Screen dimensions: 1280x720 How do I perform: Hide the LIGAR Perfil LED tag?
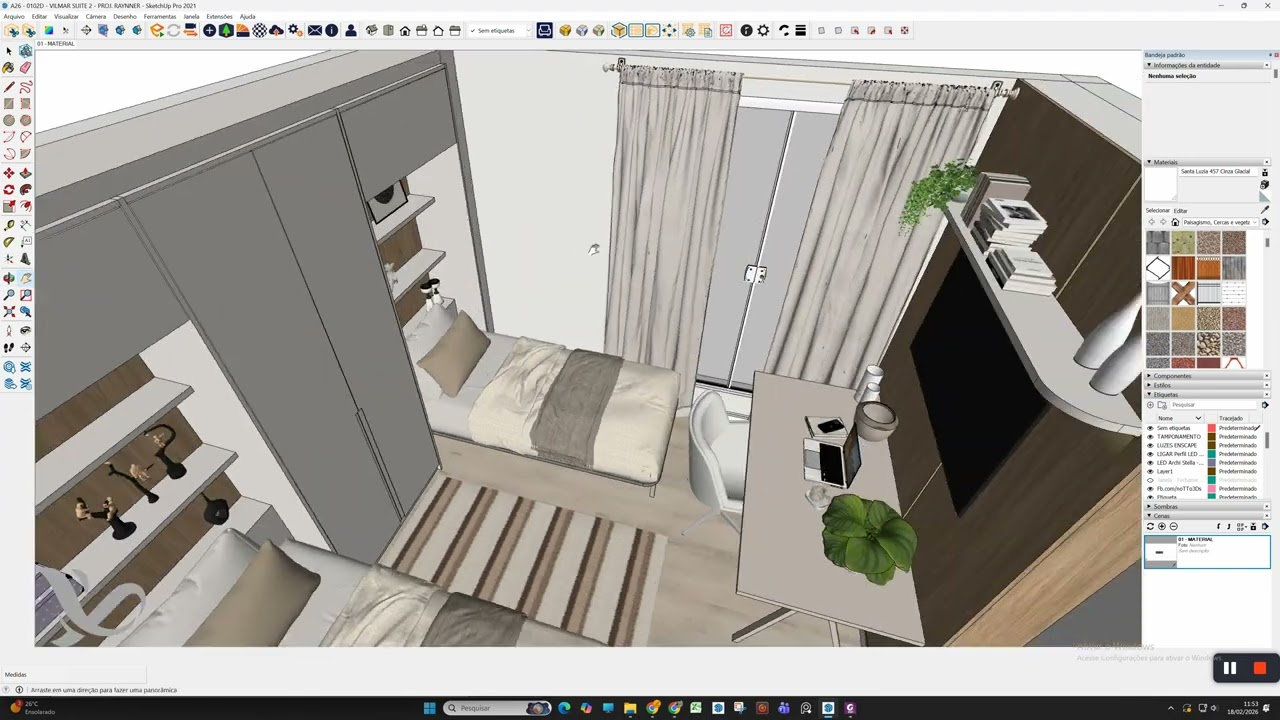point(1150,454)
